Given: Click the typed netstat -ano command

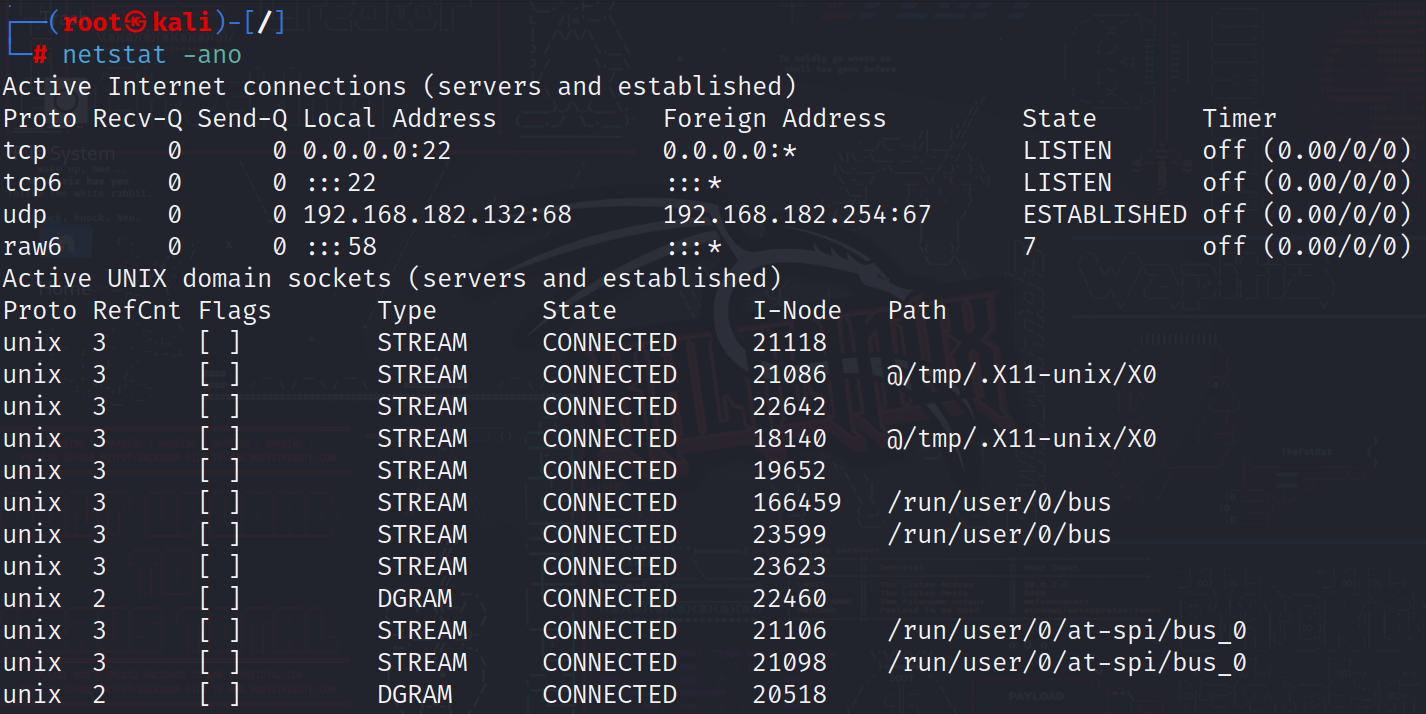Looking at the screenshot, I should click(152, 55).
